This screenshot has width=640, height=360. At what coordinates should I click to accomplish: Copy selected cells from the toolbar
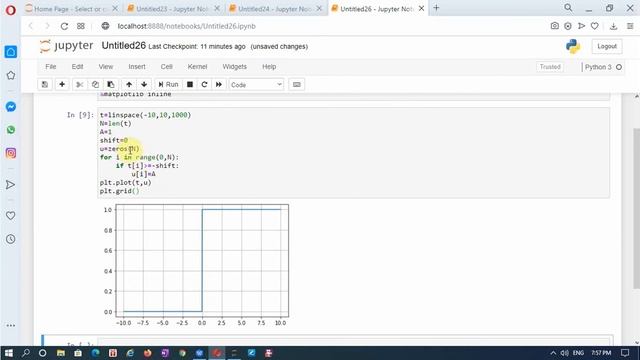(x=95, y=84)
